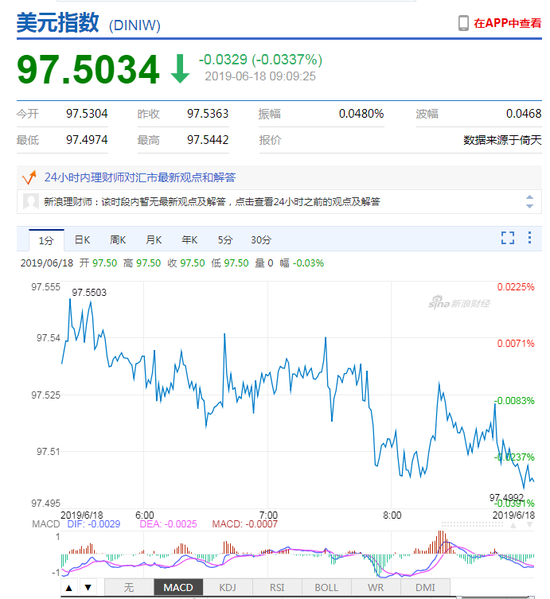Step the advisor news ticker up
The height and width of the screenshot is (599, 550).
529,197
